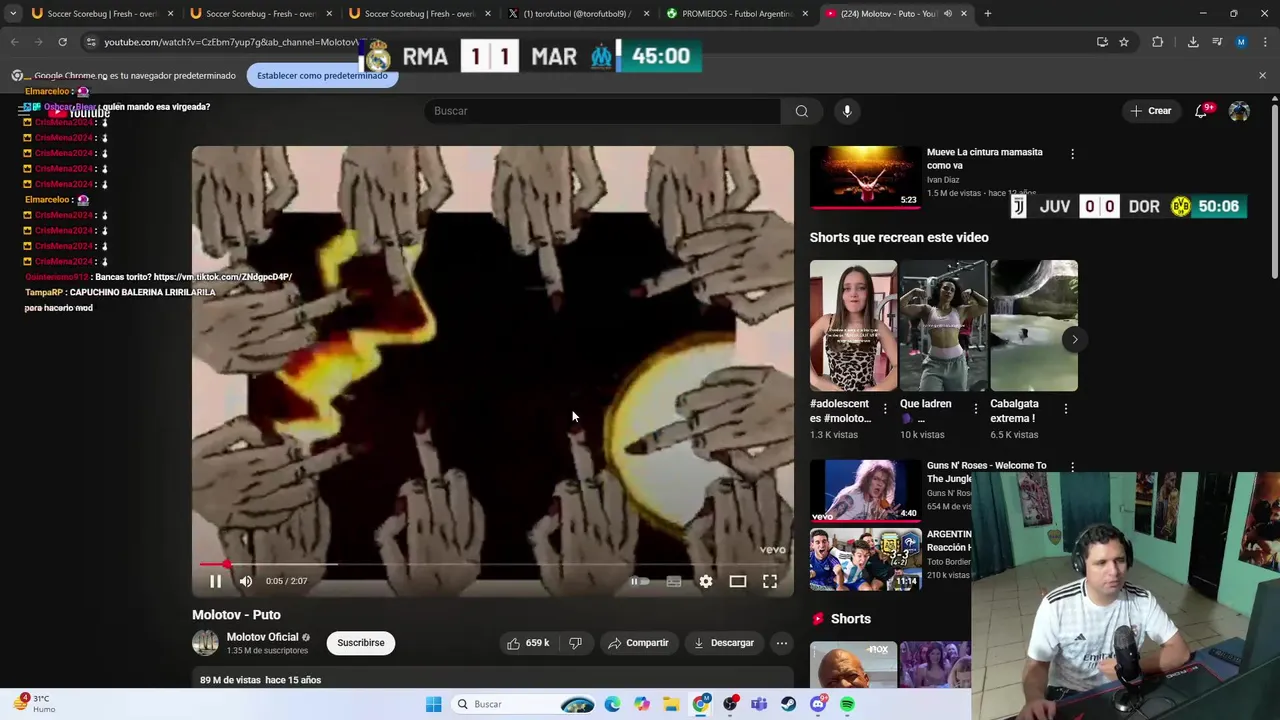
Task: Seek along the red video progress bar
Action: (x=494, y=565)
